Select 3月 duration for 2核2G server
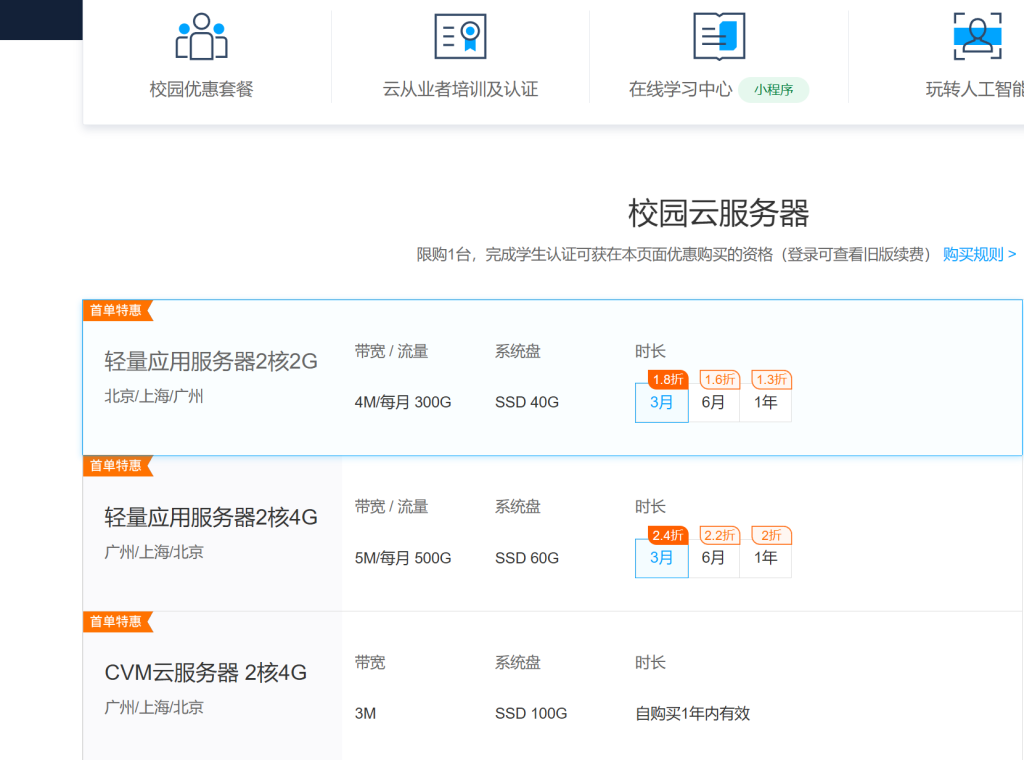The height and width of the screenshot is (760, 1024). (662, 402)
